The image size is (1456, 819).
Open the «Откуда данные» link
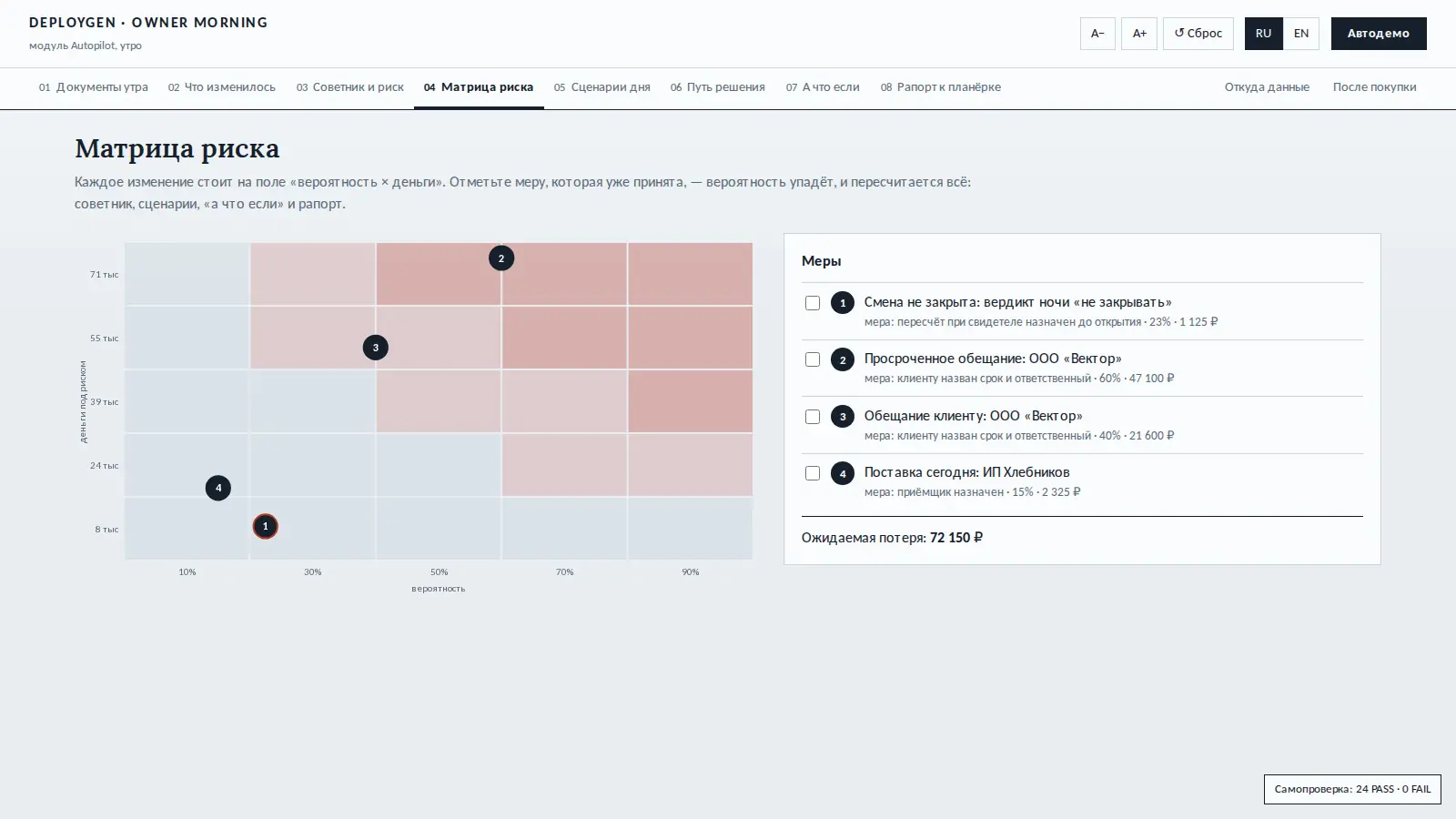pos(1267,87)
